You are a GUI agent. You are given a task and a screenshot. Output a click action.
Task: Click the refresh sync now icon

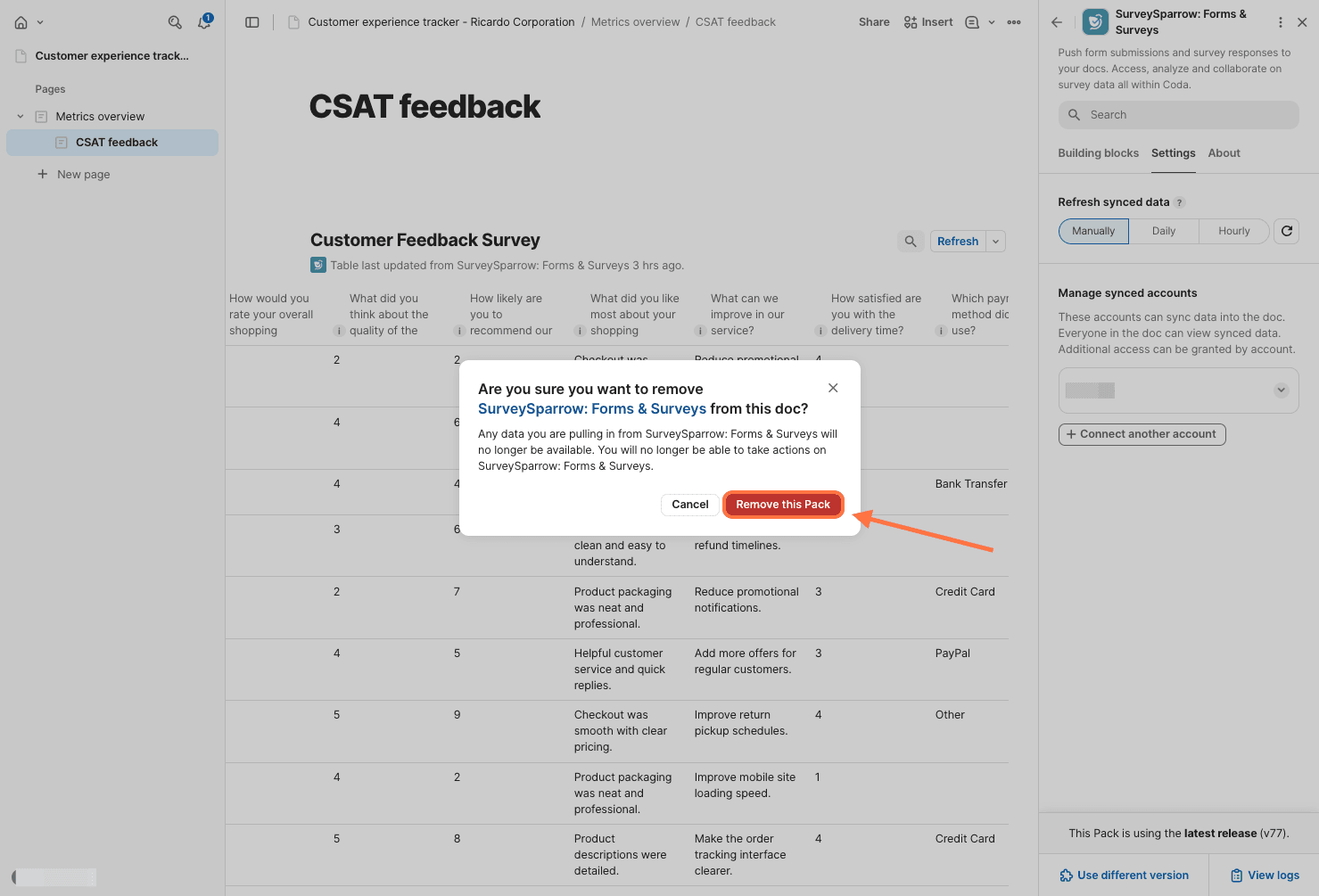tap(1286, 231)
